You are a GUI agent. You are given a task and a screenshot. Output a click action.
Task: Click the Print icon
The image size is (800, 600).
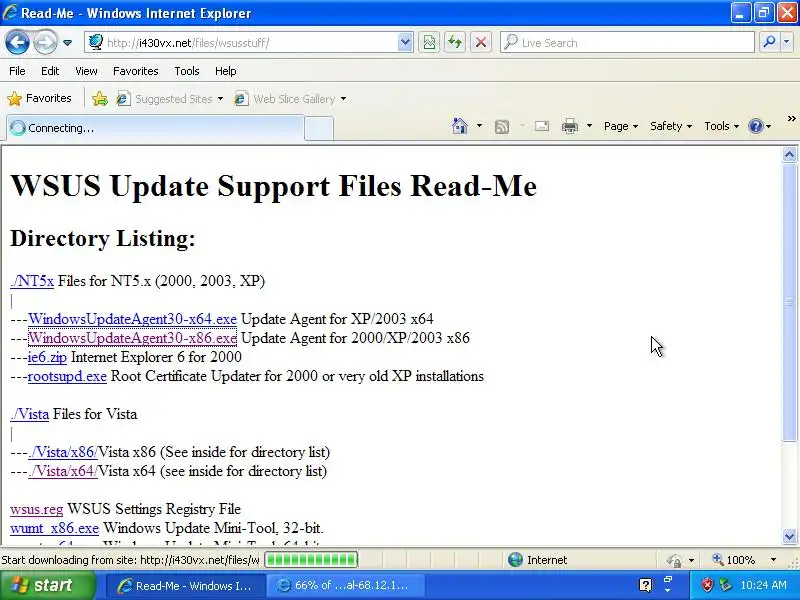pos(570,126)
